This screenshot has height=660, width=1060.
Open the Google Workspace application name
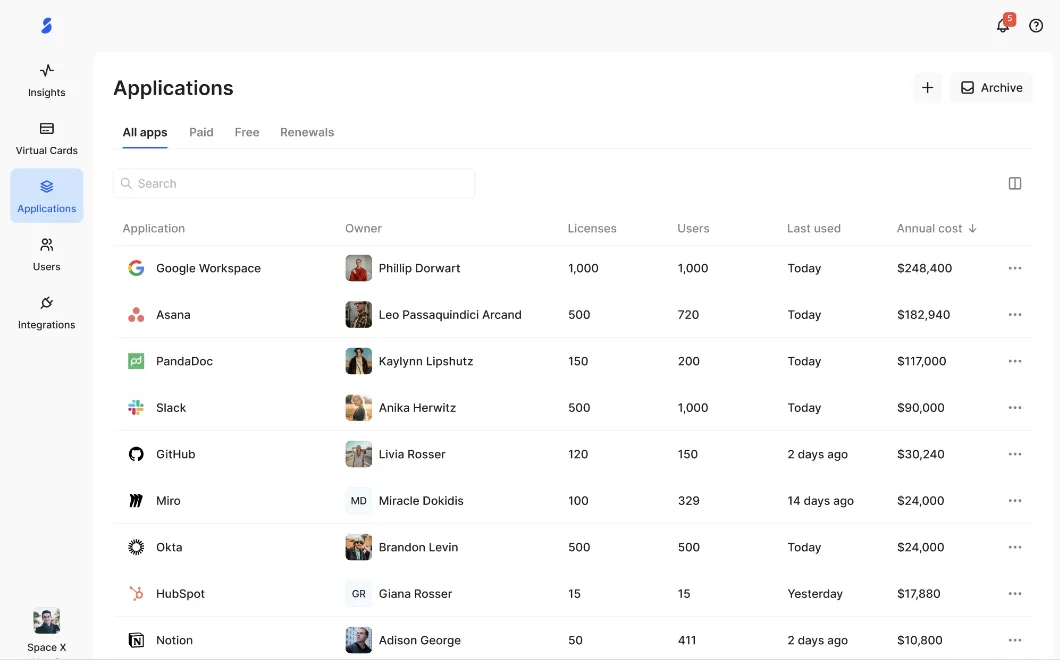208,268
